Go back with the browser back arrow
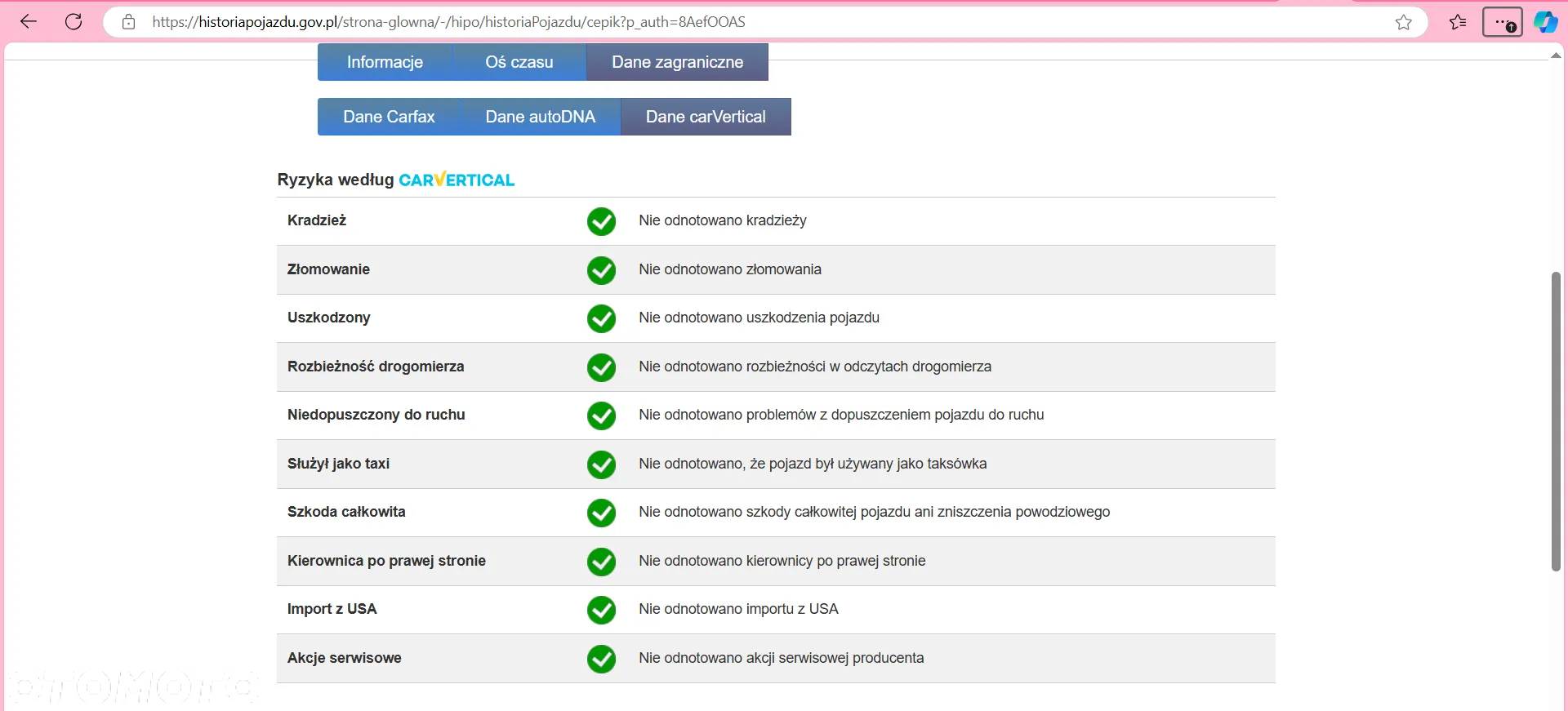The width and height of the screenshot is (1568, 711). (x=29, y=22)
